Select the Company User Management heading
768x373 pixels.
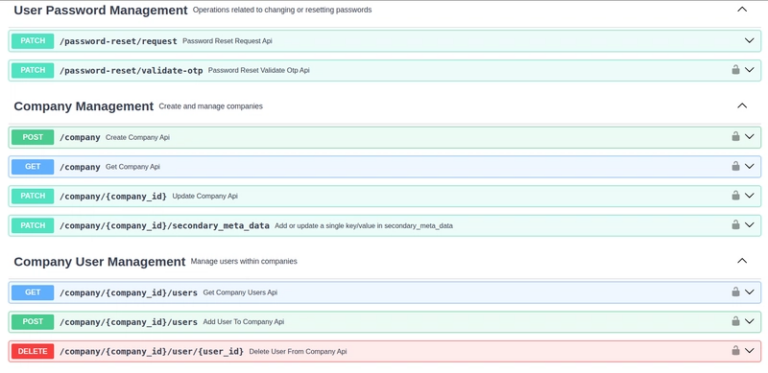(99, 261)
